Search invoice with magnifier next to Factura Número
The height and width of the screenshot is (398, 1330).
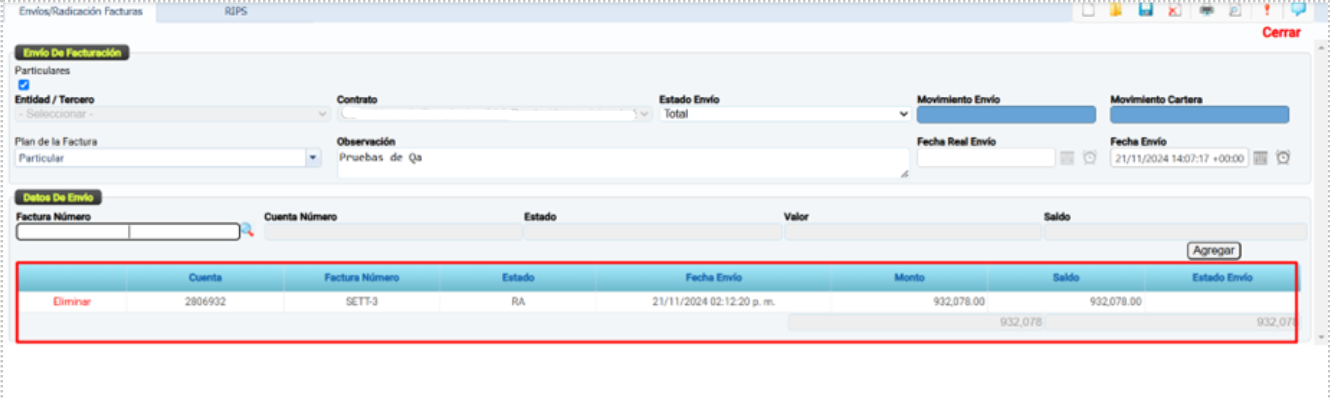pos(247,231)
